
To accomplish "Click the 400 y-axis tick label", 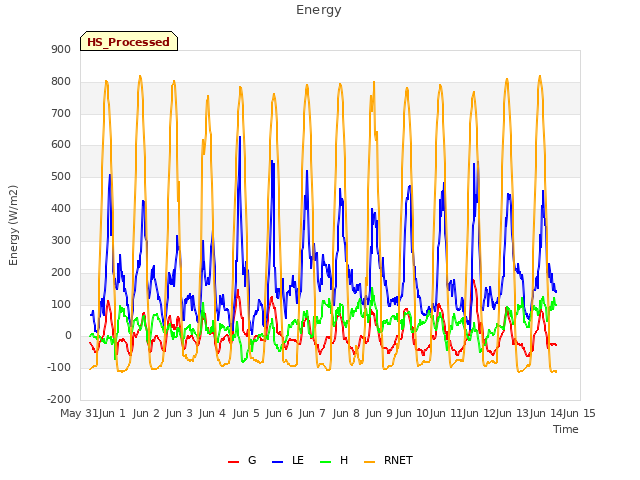I will pyautogui.click(x=61, y=209).
